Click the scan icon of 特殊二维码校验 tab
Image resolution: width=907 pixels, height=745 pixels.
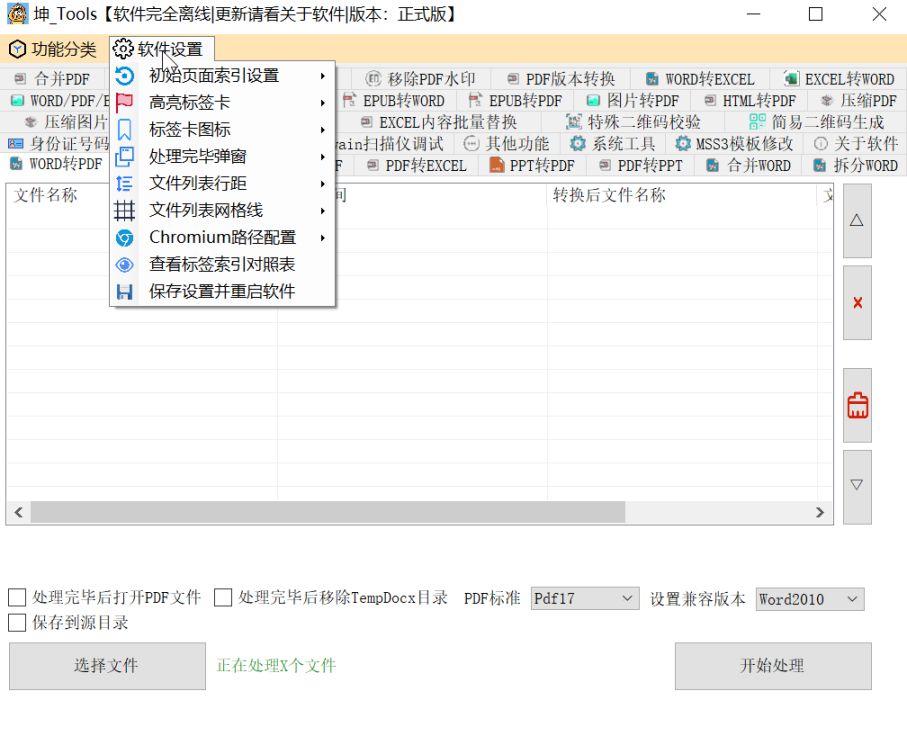(x=573, y=121)
